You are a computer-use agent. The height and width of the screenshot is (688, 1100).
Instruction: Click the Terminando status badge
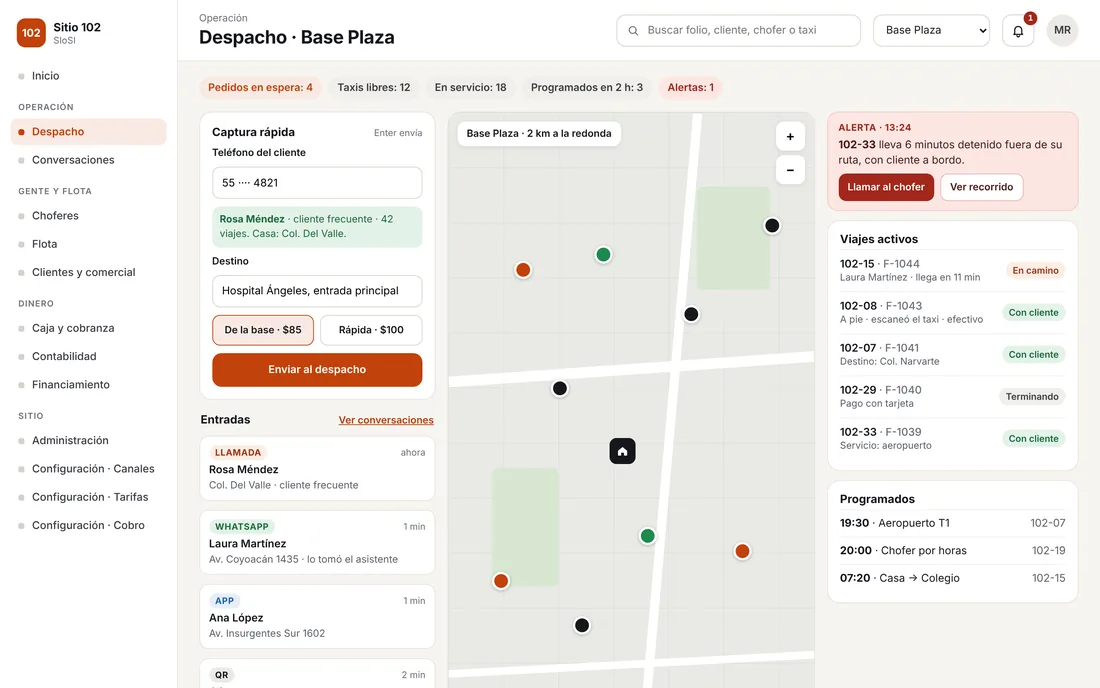[x=1032, y=397]
